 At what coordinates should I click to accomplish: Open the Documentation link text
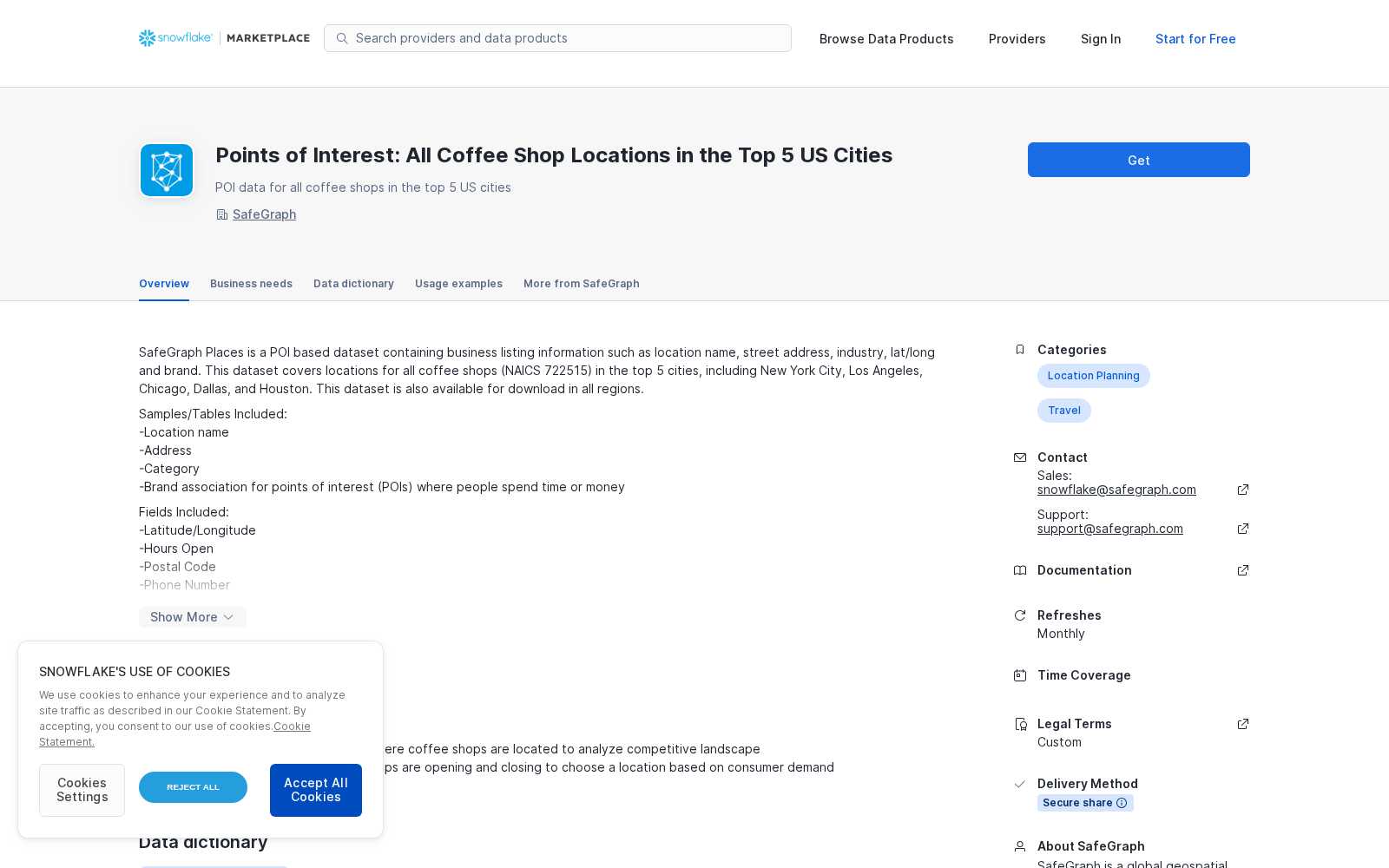tap(1084, 570)
